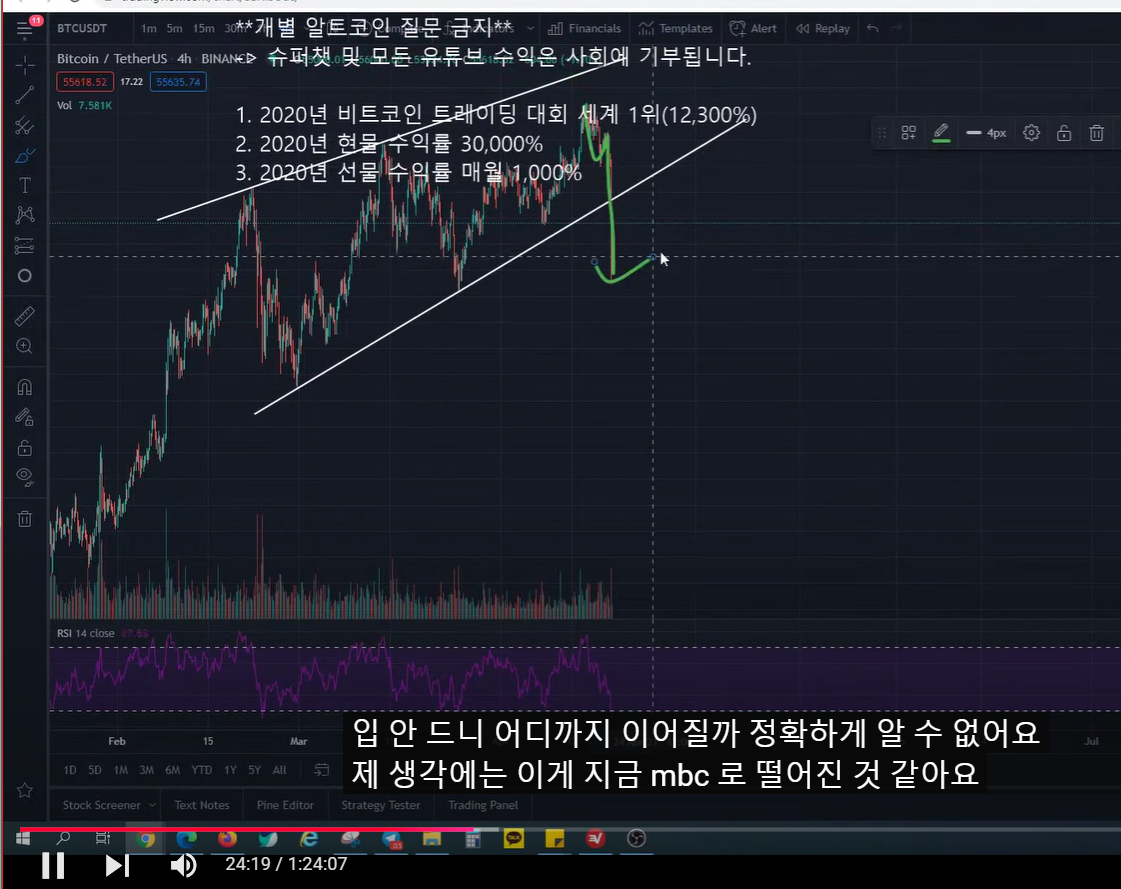Viewport: 1121px width, 889px height.
Task: Change the brush line color swatch
Action: click(942, 133)
